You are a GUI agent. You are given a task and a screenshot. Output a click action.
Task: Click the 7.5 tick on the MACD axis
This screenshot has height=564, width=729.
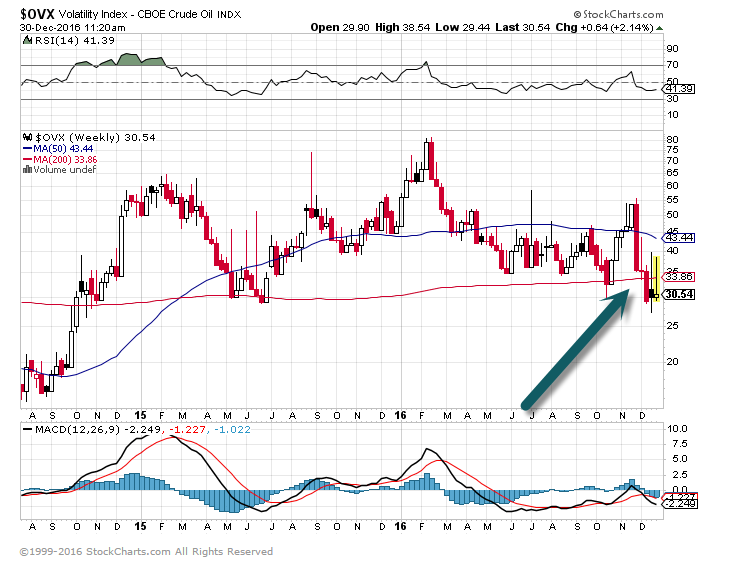click(680, 444)
